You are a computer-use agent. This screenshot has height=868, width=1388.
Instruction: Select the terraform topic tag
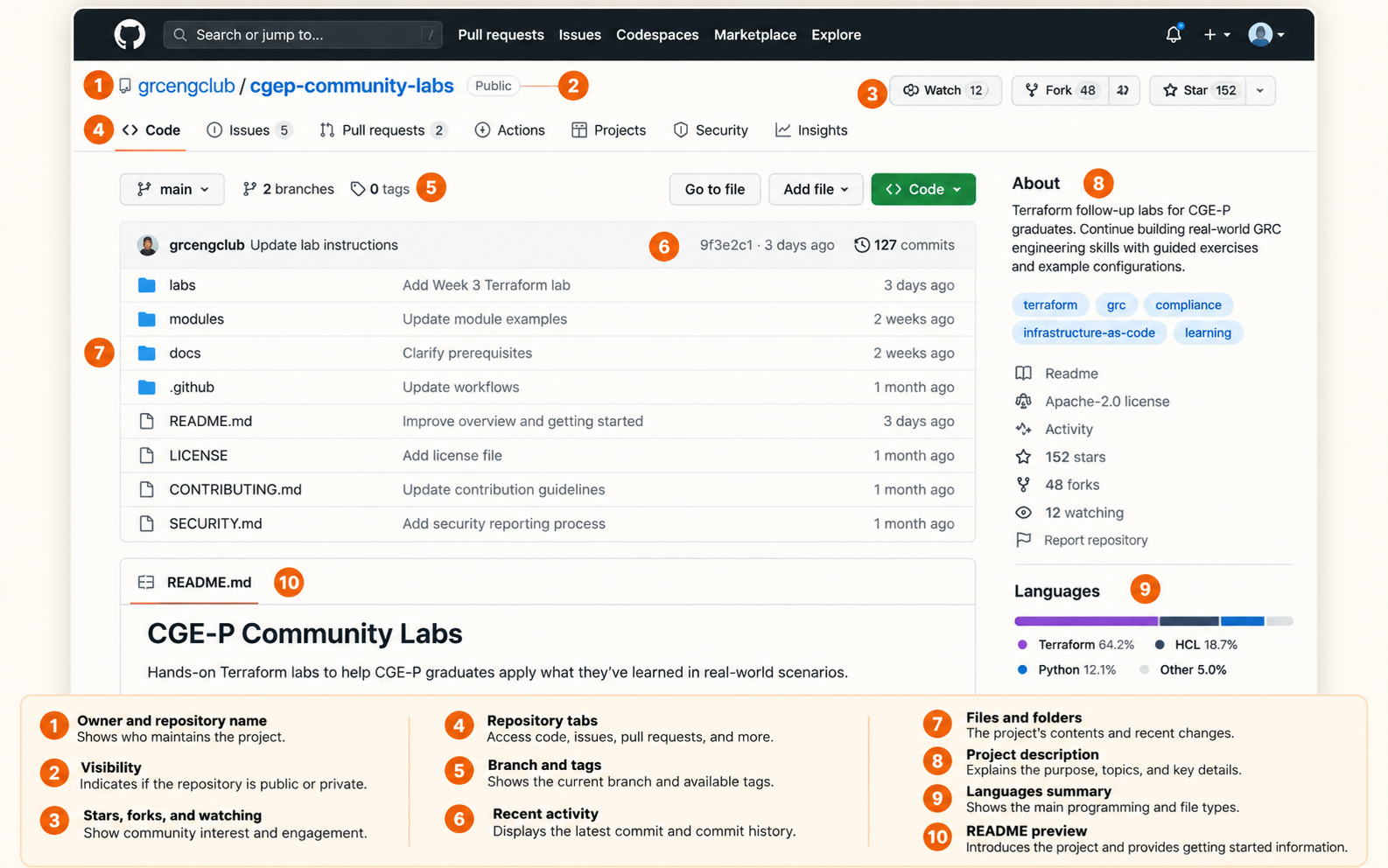[1050, 304]
